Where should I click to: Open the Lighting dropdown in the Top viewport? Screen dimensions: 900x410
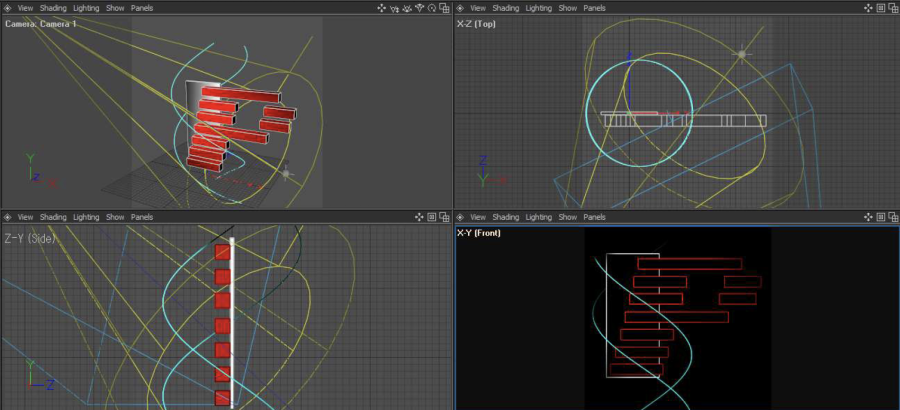point(537,8)
